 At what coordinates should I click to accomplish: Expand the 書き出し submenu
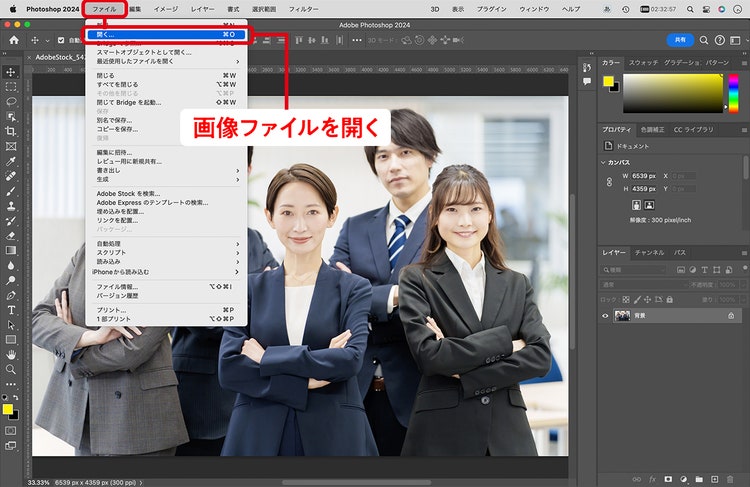pos(166,170)
